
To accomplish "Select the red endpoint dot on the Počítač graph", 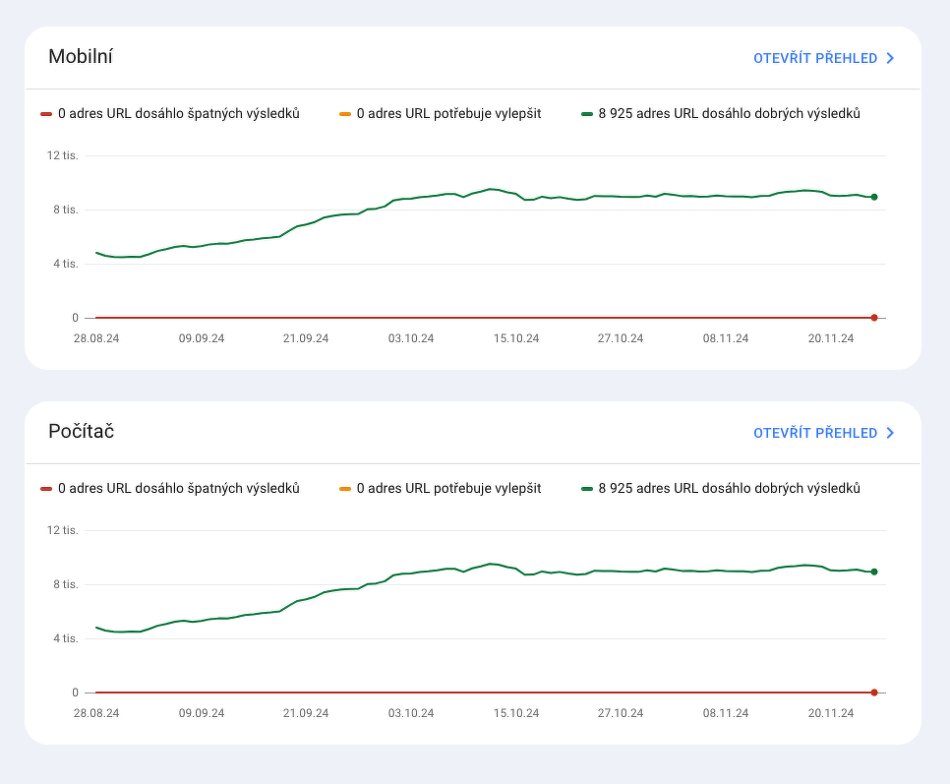I will pos(874,692).
